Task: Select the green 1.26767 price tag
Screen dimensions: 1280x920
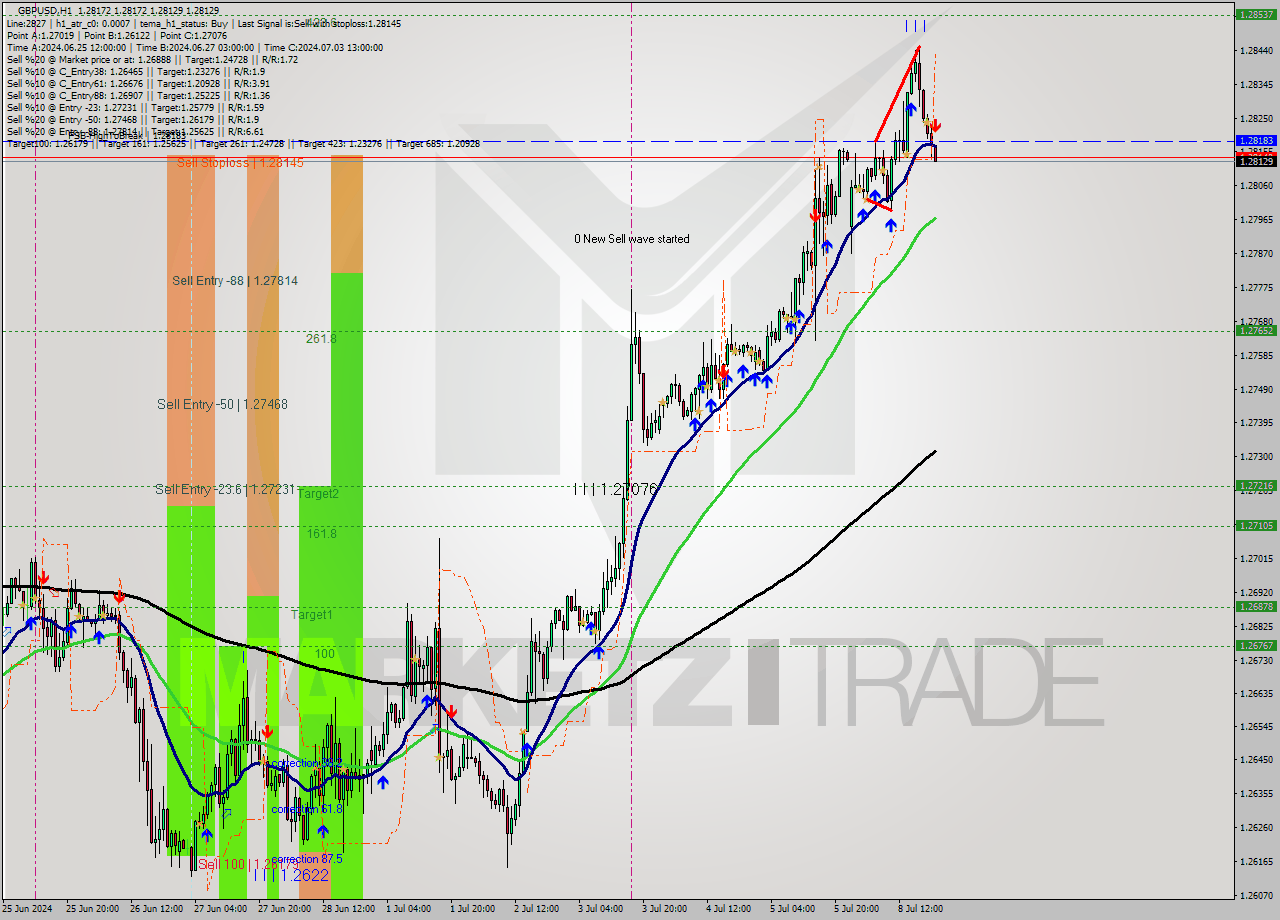Action: tap(1255, 645)
